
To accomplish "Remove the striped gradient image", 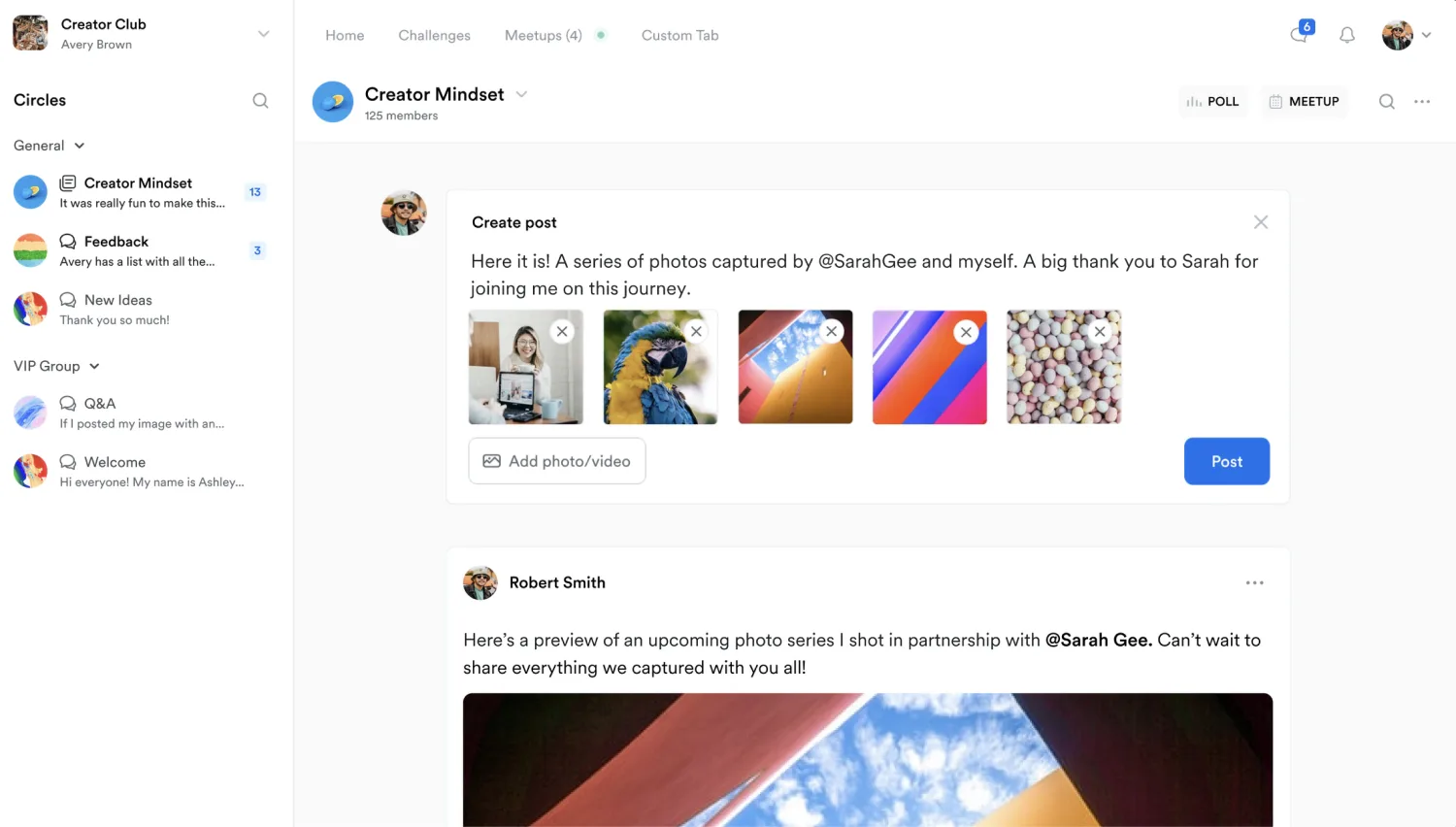I will 966,332.
